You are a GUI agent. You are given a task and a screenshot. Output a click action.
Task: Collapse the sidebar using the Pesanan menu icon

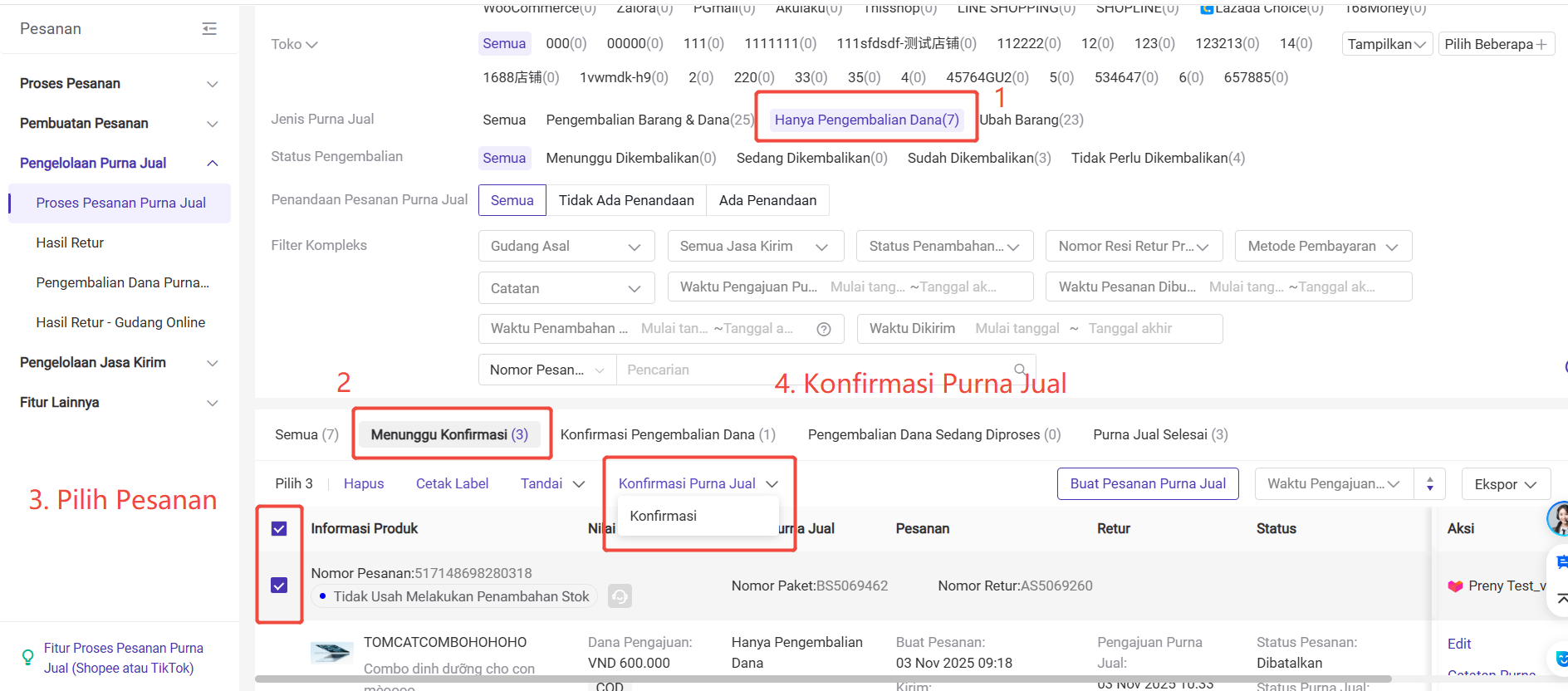tap(209, 29)
